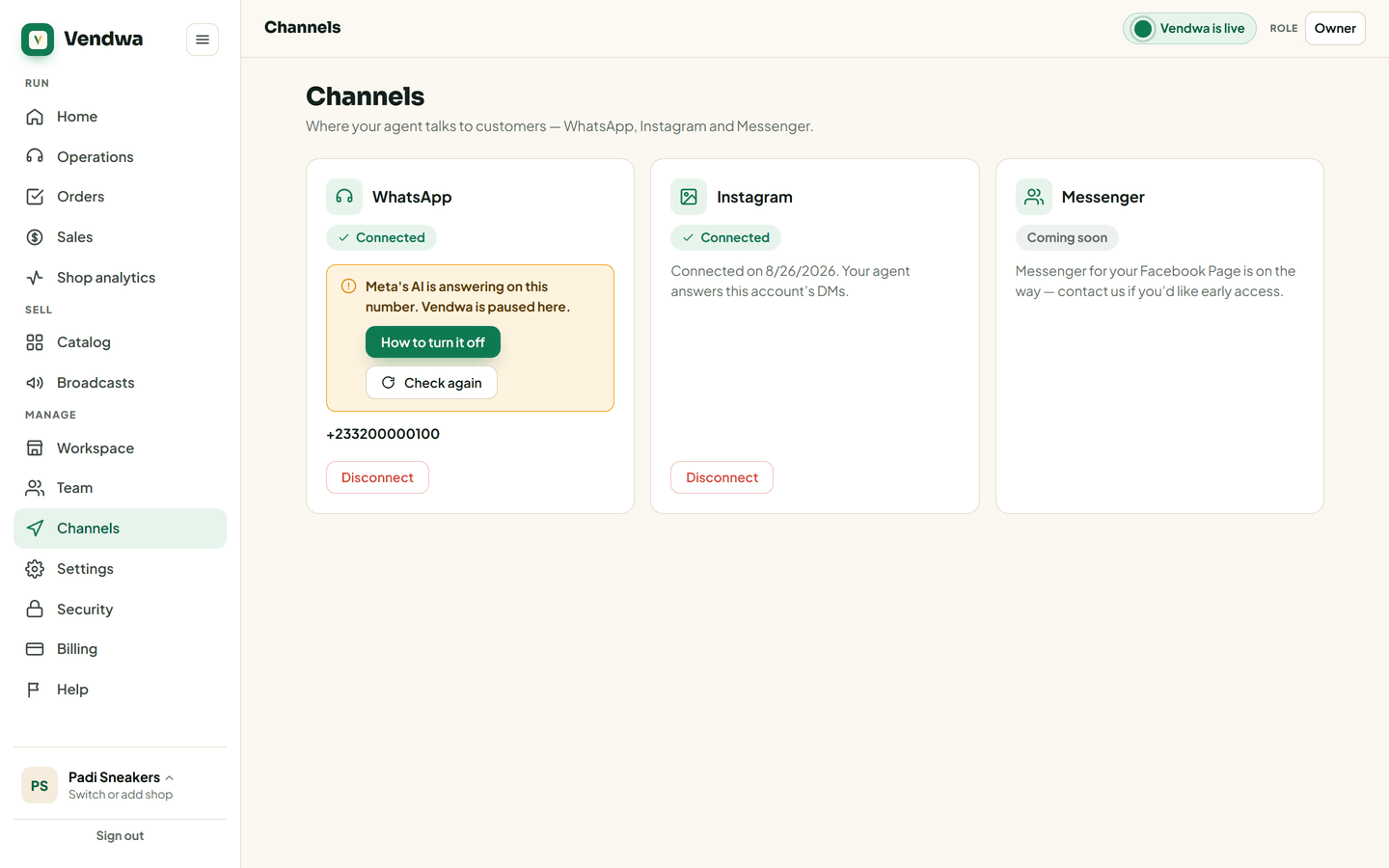Click the Messenger card people icon
This screenshot has width=1389, height=868.
(x=1034, y=197)
